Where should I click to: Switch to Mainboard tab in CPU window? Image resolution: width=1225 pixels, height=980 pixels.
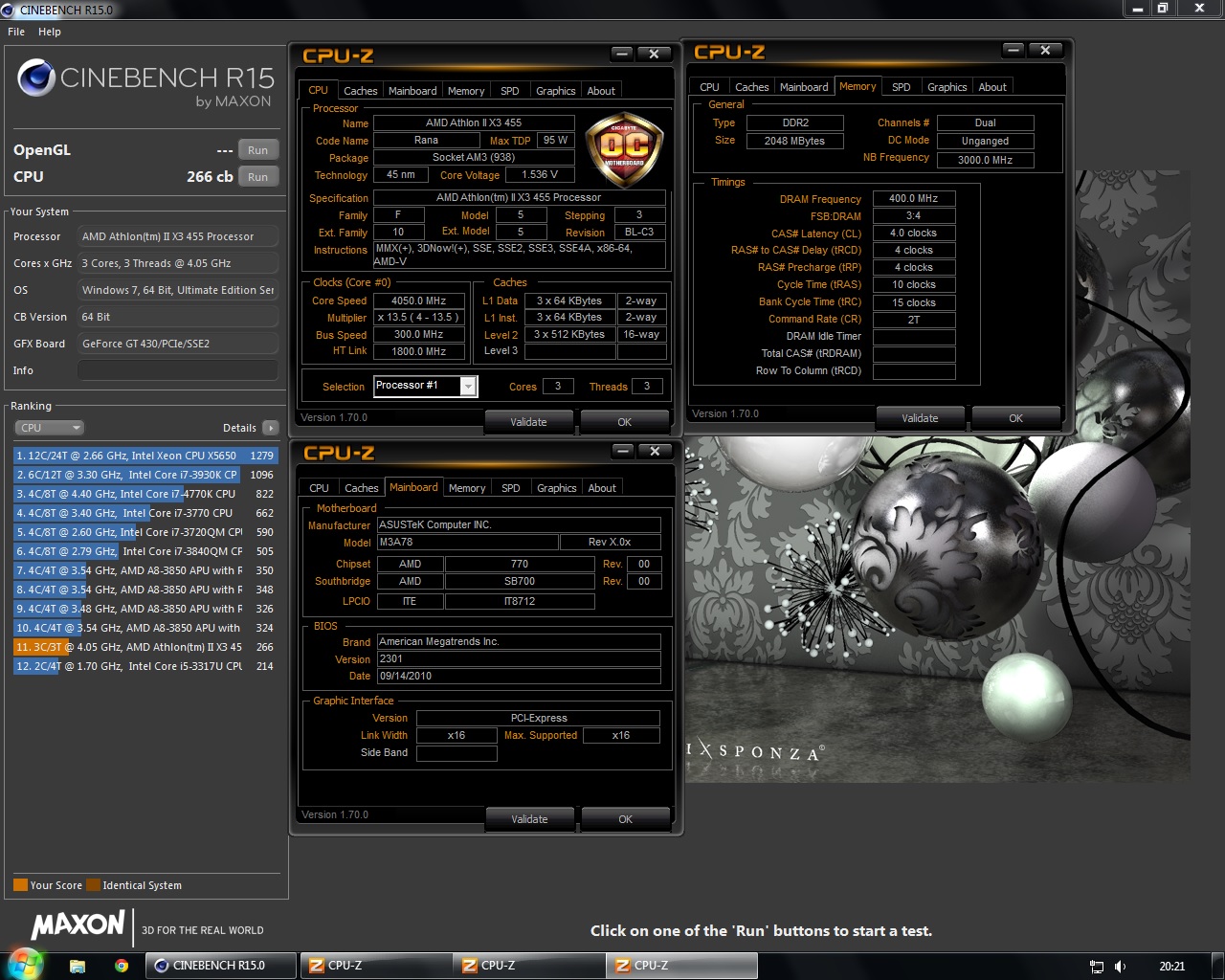click(x=412, y=91)
